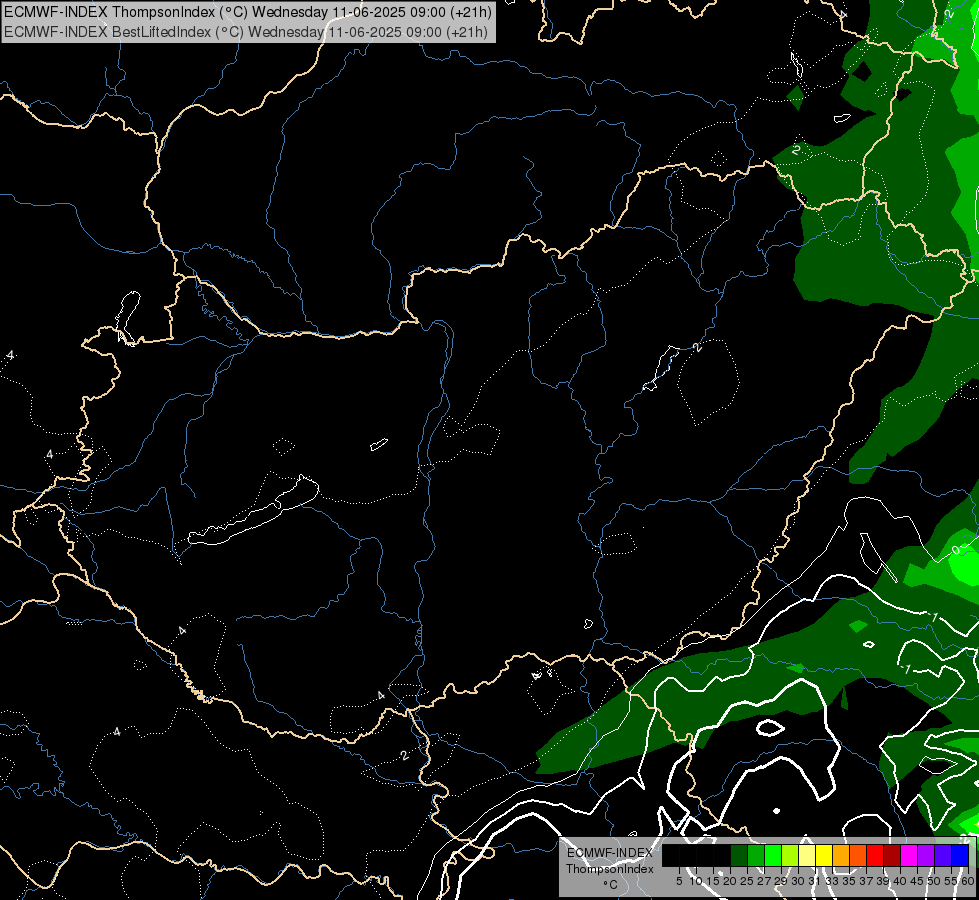Screen dimensions: 979x900
Task: Click the legend tick value '35'
Action: pos(849,881)
